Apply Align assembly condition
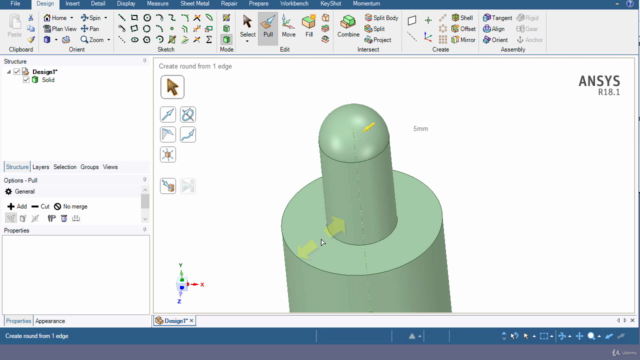This screenshot has height=360, width=640. click(x=494, y=29)
